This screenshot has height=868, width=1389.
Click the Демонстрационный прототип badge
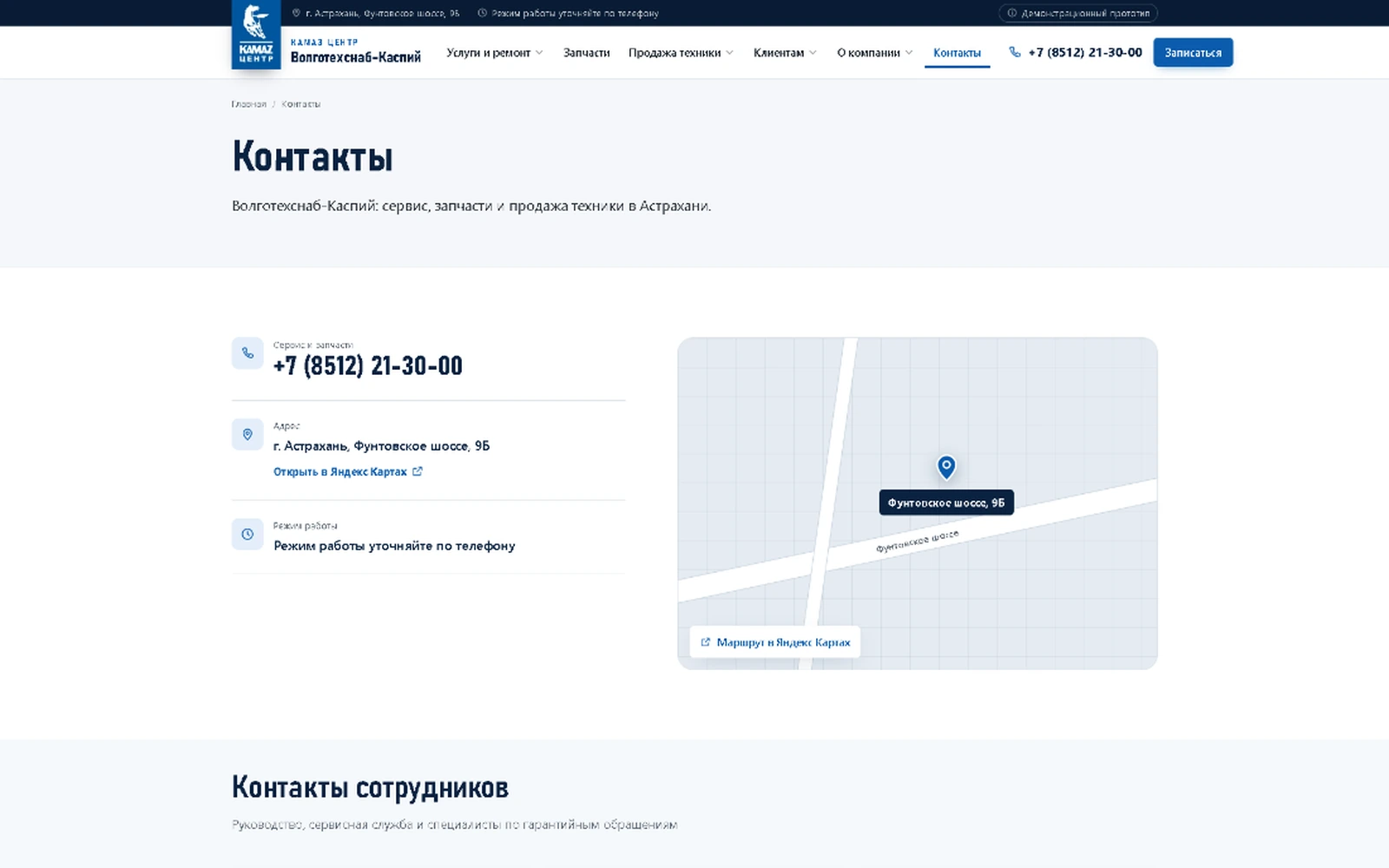pos(1077,13)
